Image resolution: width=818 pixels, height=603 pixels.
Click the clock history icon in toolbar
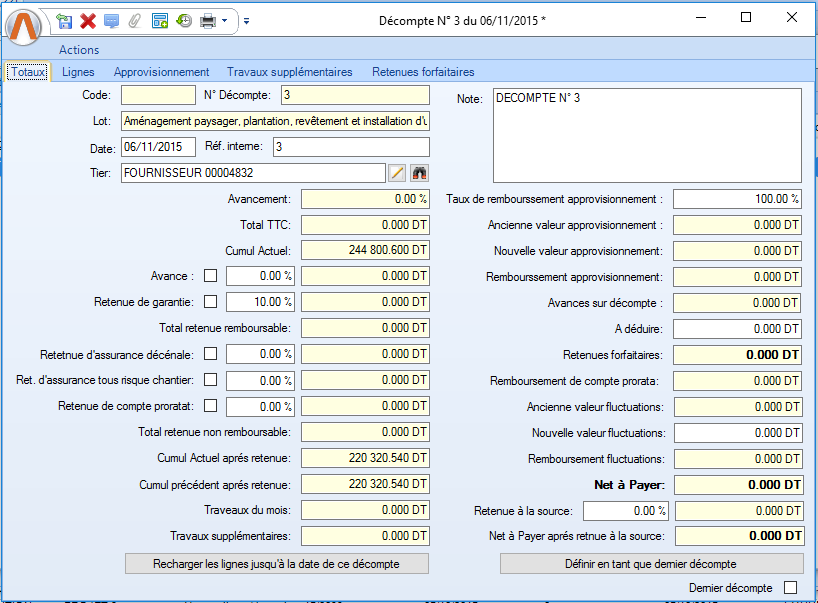[184, 20]
